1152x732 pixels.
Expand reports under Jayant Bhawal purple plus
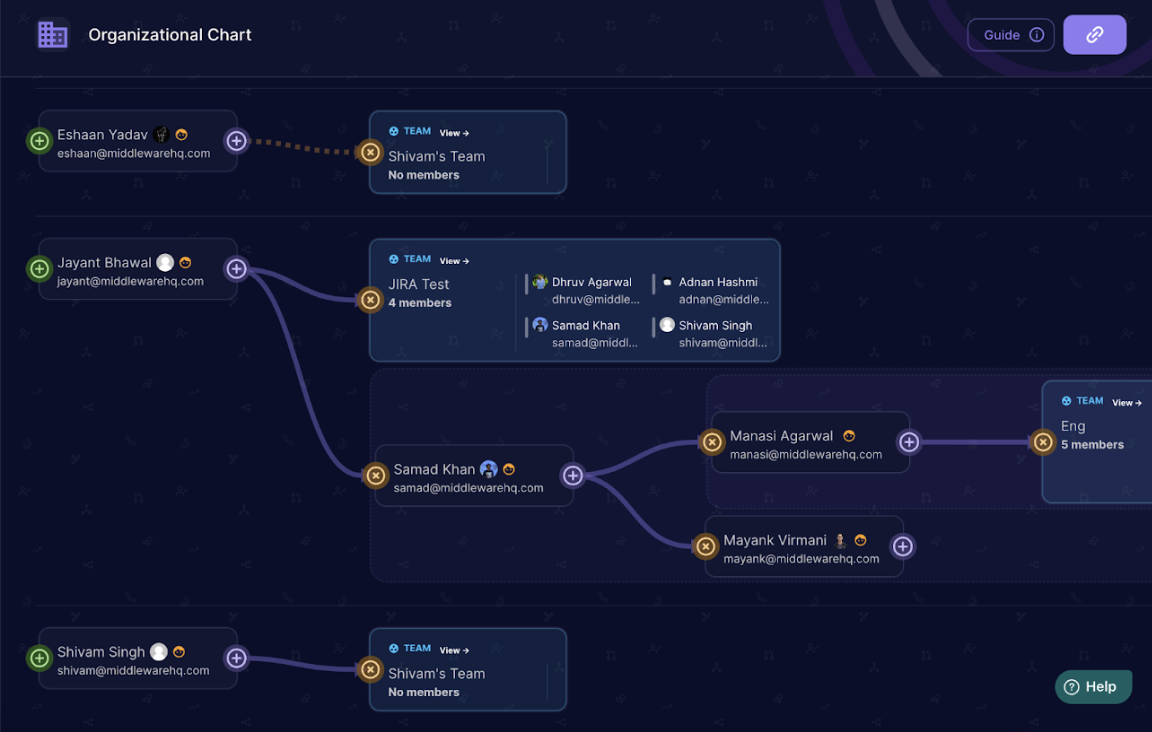(236, 269)
